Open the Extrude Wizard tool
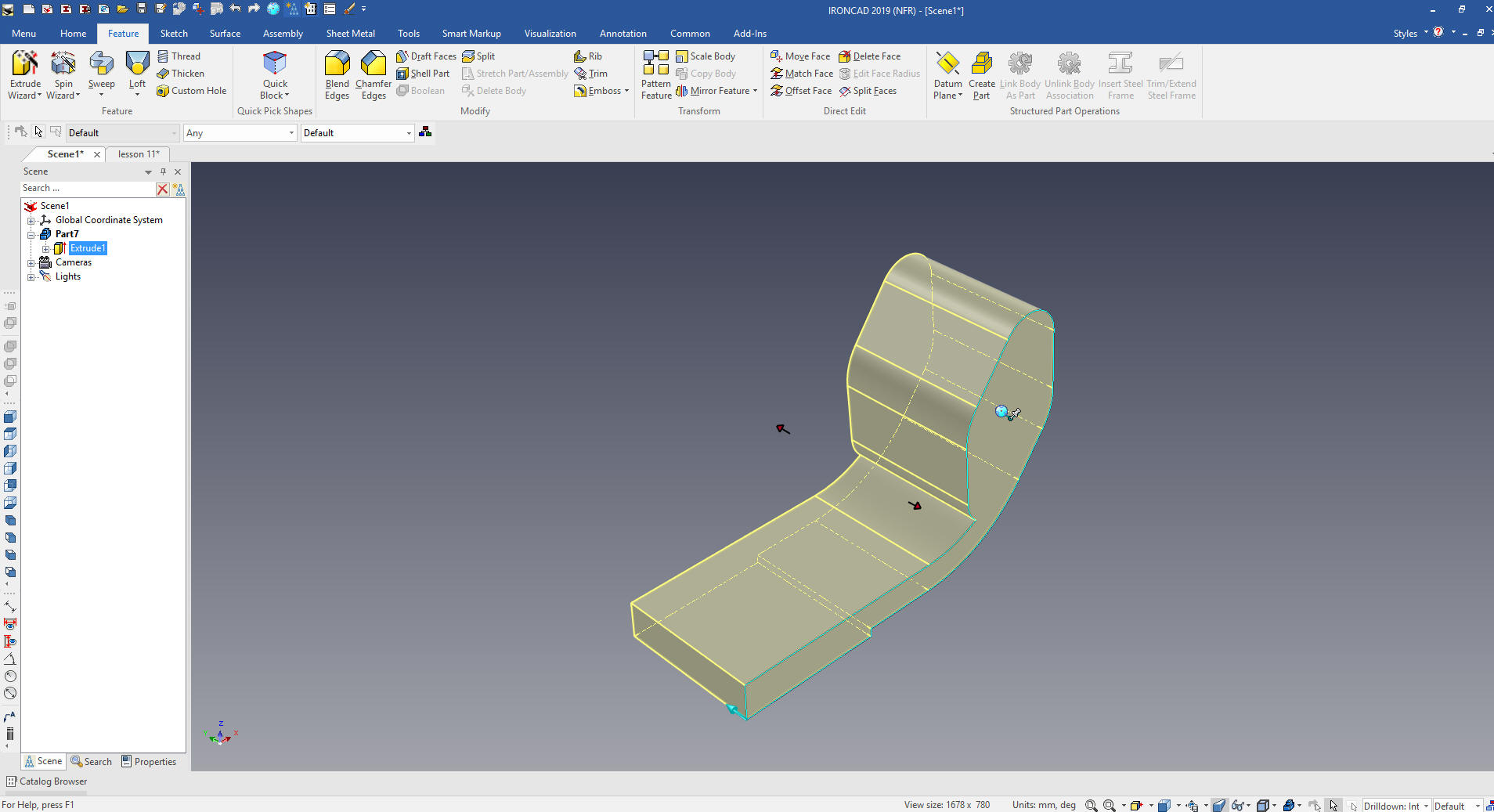 click(x=25, y=75)
